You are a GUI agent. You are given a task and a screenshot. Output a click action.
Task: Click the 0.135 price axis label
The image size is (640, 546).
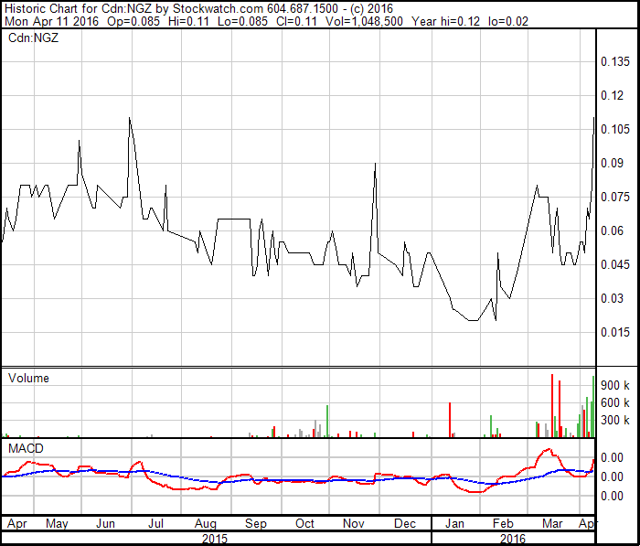point(615,62)
